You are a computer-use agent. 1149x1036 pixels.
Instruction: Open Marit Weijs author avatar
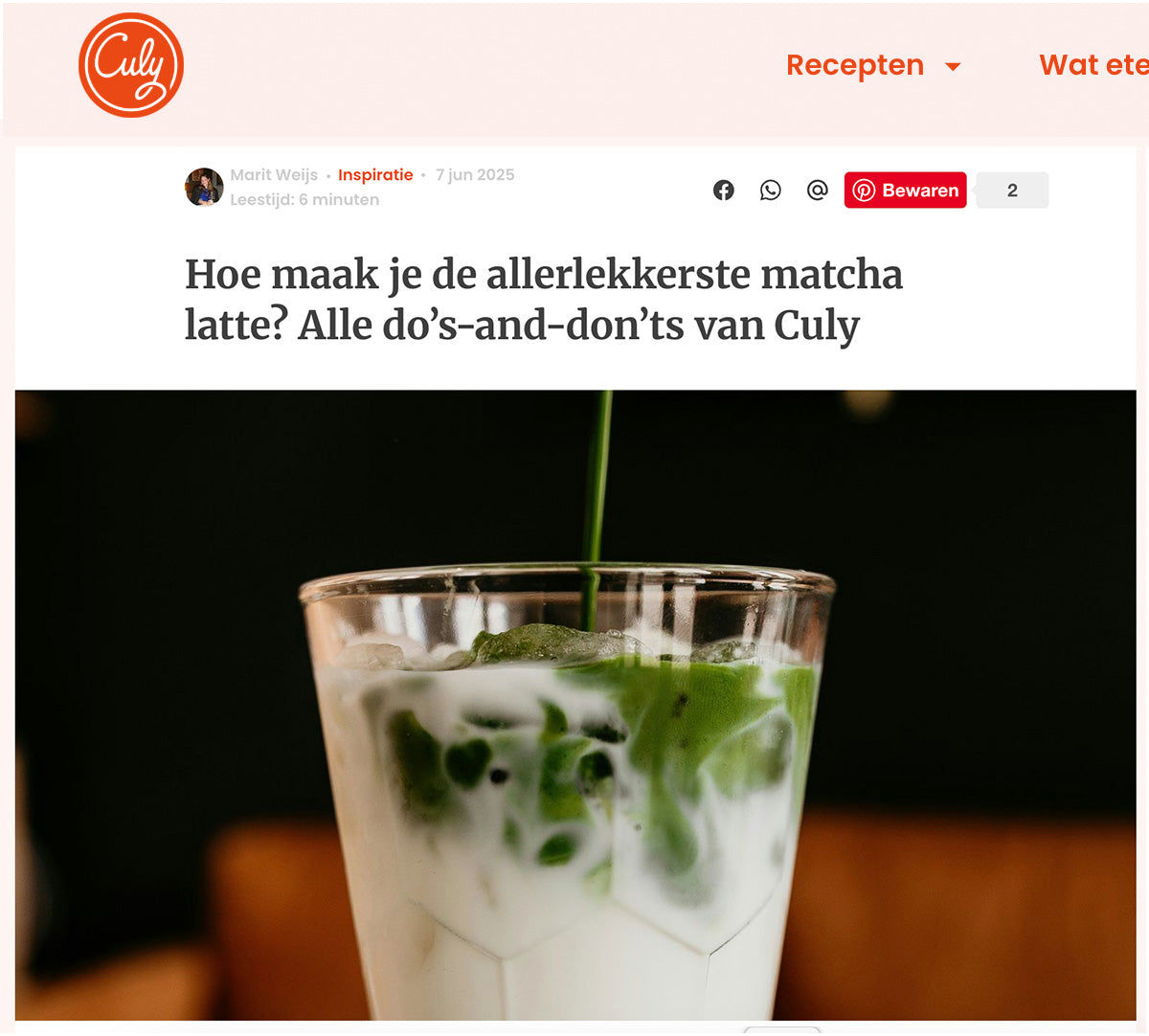tap(204, 187)
